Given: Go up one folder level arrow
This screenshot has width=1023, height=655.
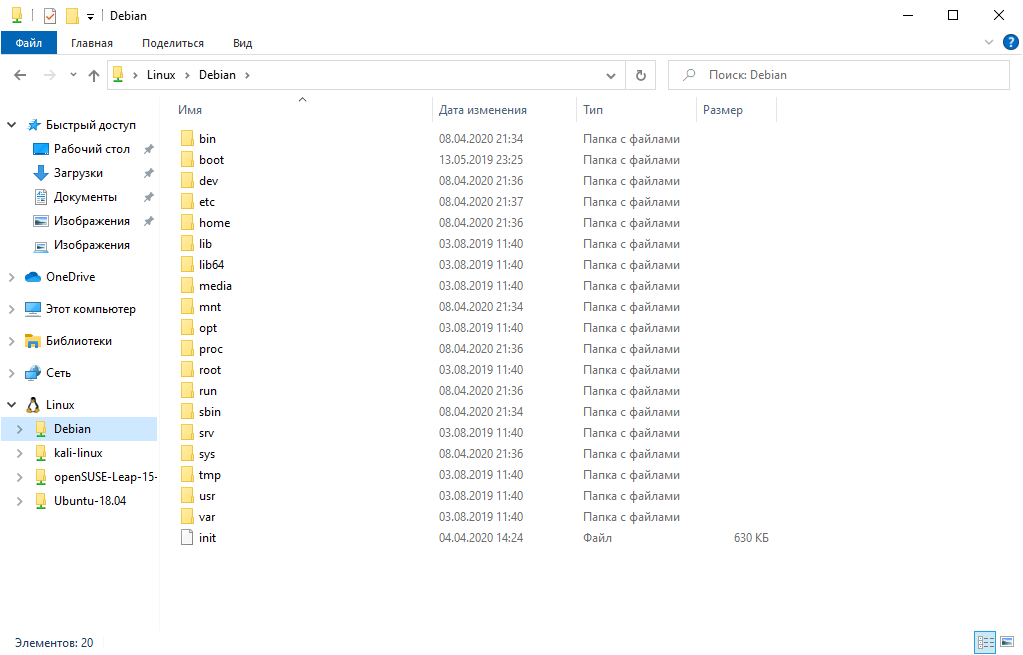Looking at the screenshot, I should [x=94, y=75].
